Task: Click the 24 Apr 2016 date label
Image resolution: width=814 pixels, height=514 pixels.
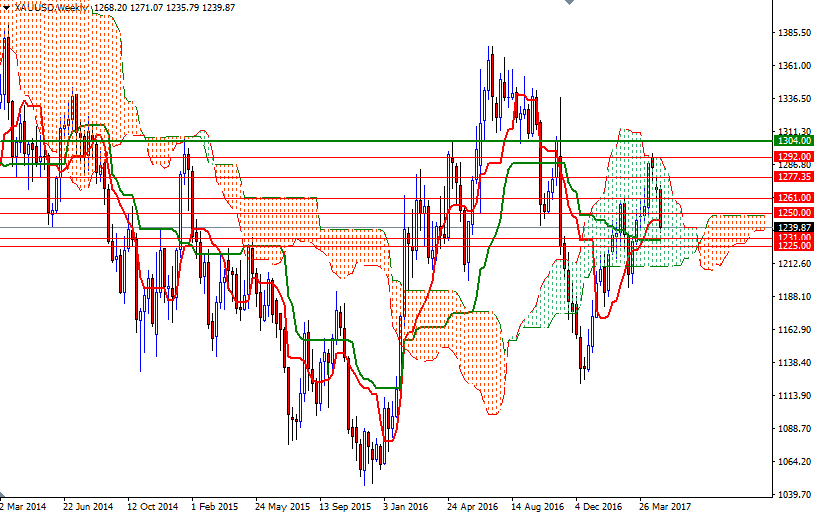Action: (x=472, y=507)
